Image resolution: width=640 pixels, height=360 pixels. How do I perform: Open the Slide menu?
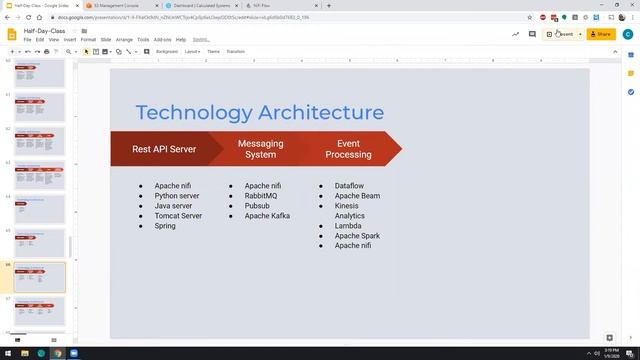(x=106, y=40)
